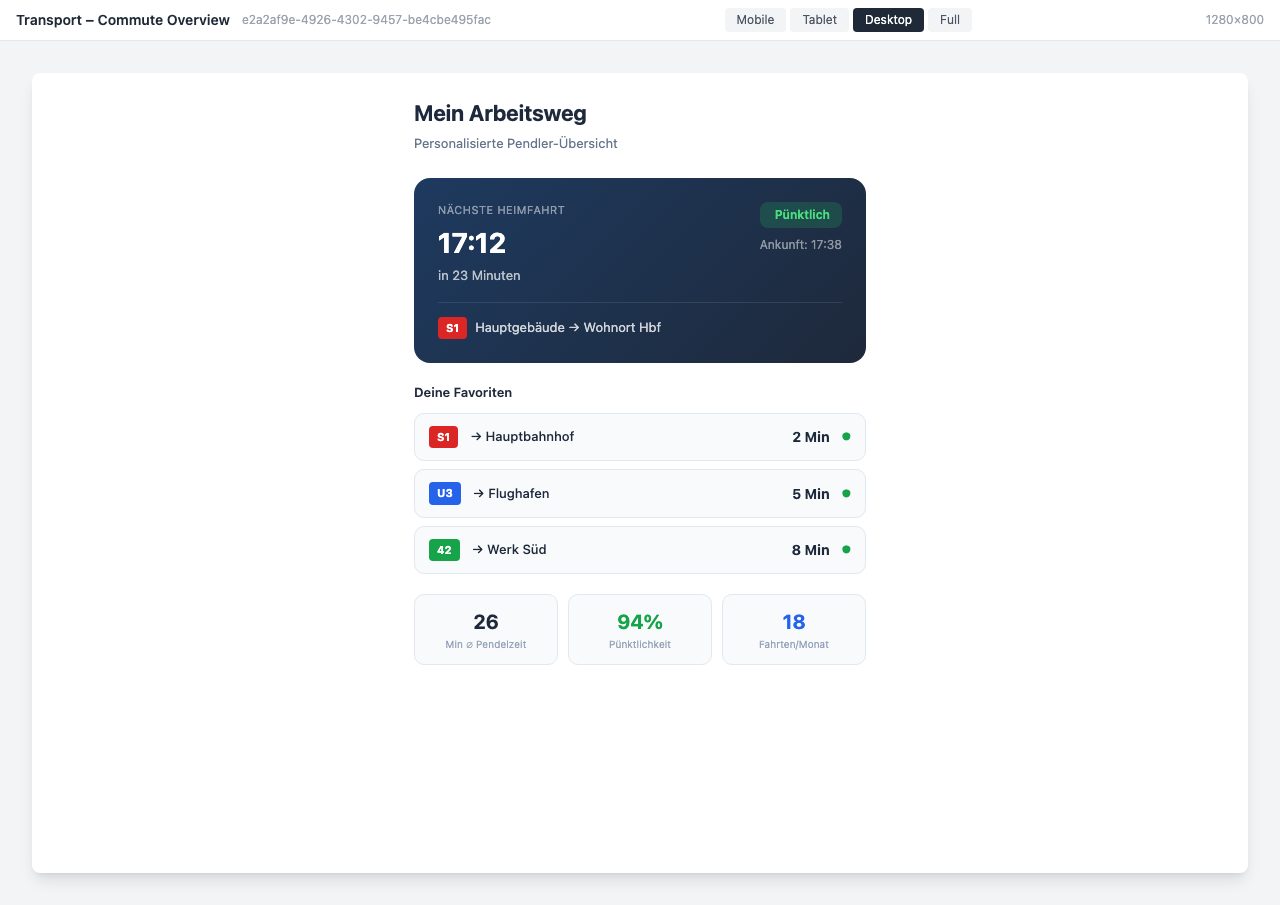The image size is (1280, 905).
Task: Click the 94% Pünktlichkeit stat card
Action: pyautogui.click(x=639, y=629)
